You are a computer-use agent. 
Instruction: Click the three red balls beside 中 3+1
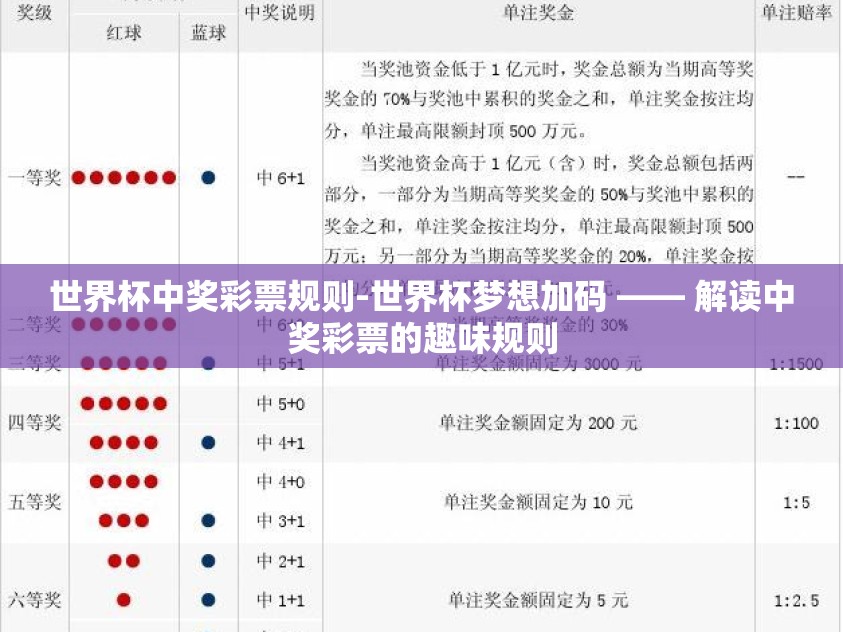[x=124, y=520]
